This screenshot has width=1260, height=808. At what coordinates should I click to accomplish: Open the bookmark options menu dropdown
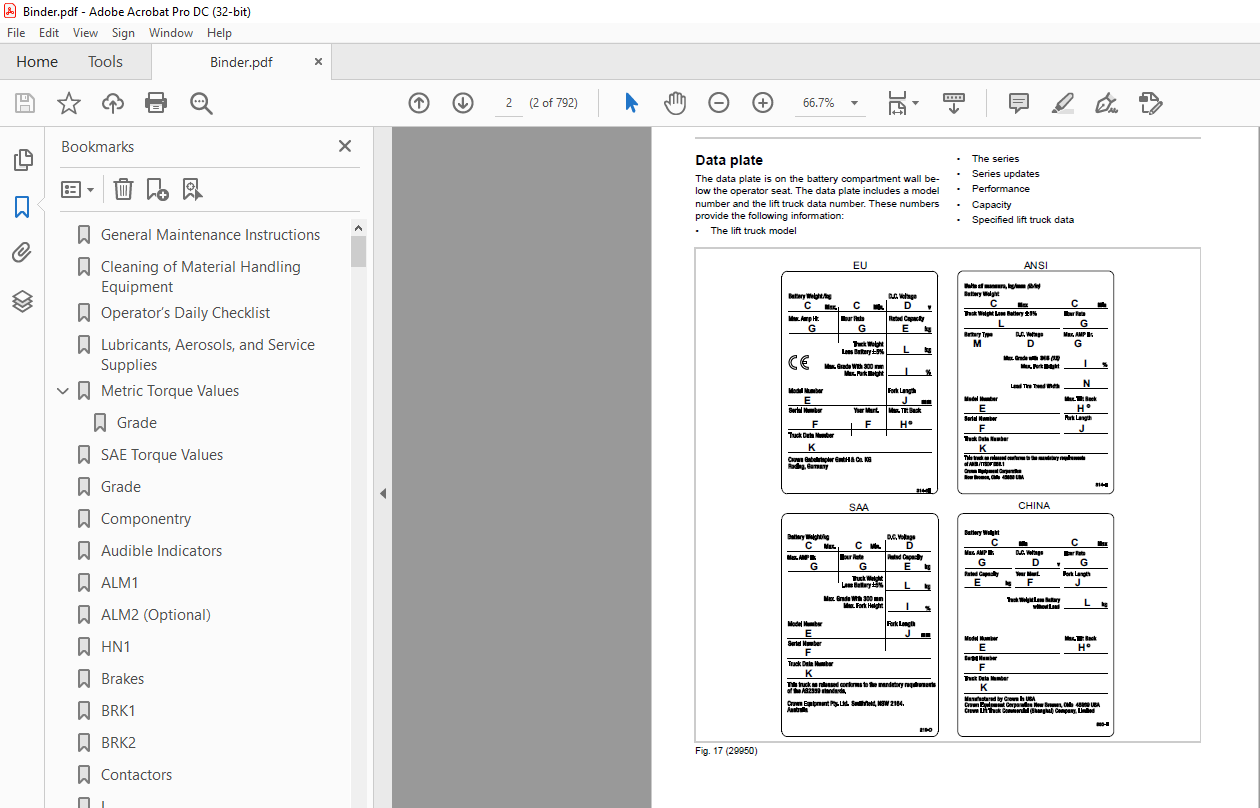pyautogui.click(x=78, y=189)
